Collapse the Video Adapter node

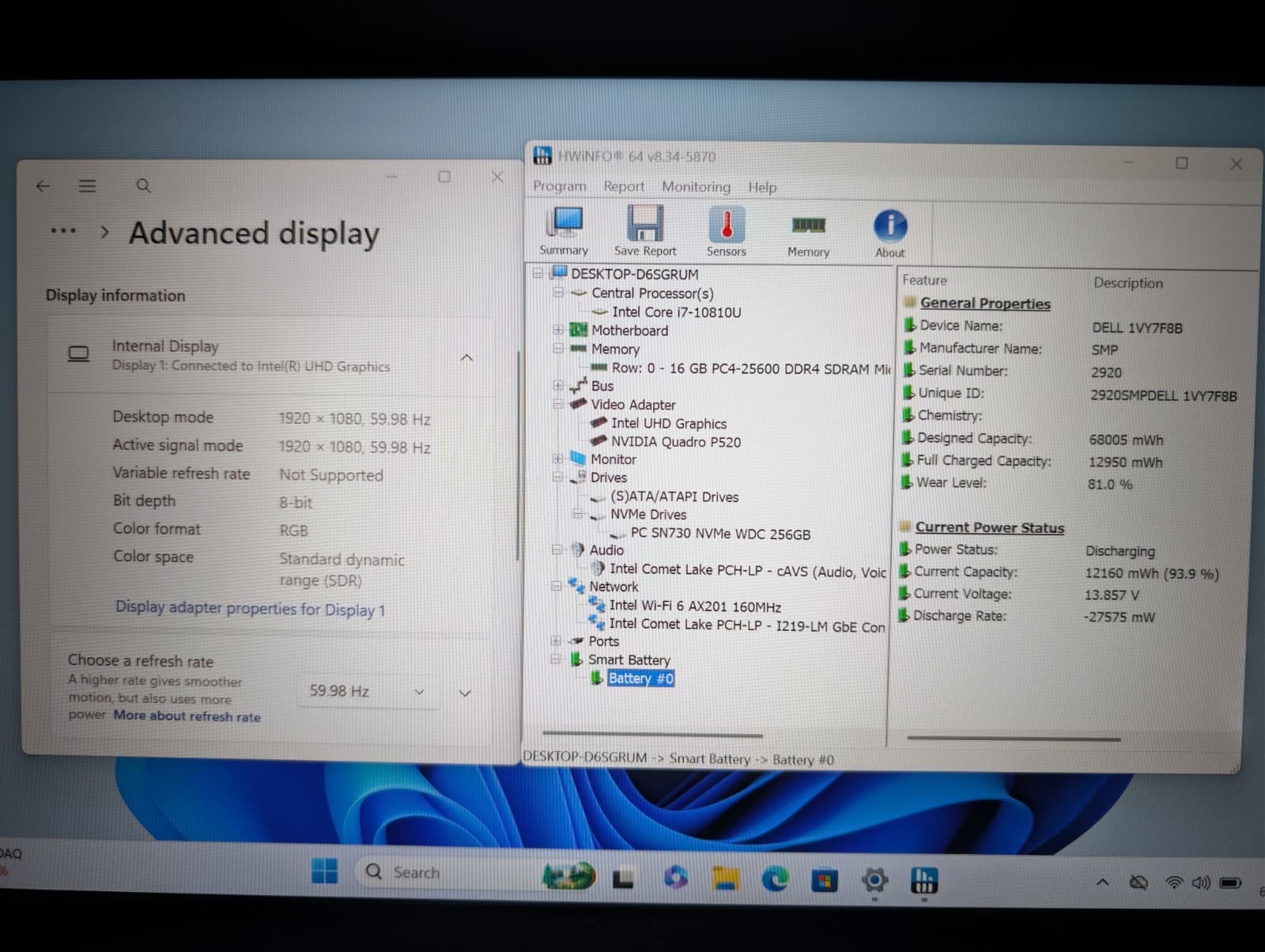tap(558, 404)
